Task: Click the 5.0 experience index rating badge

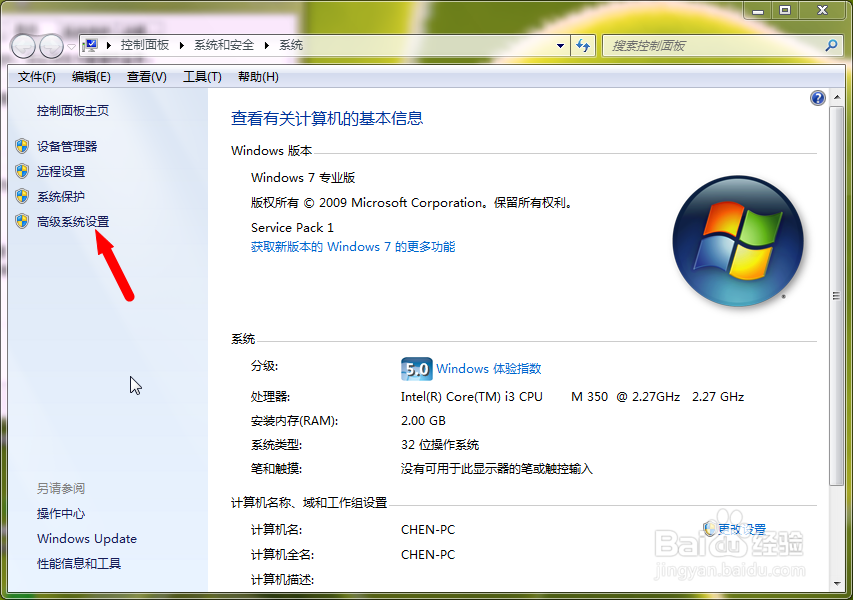Action: tap(417, 368)
